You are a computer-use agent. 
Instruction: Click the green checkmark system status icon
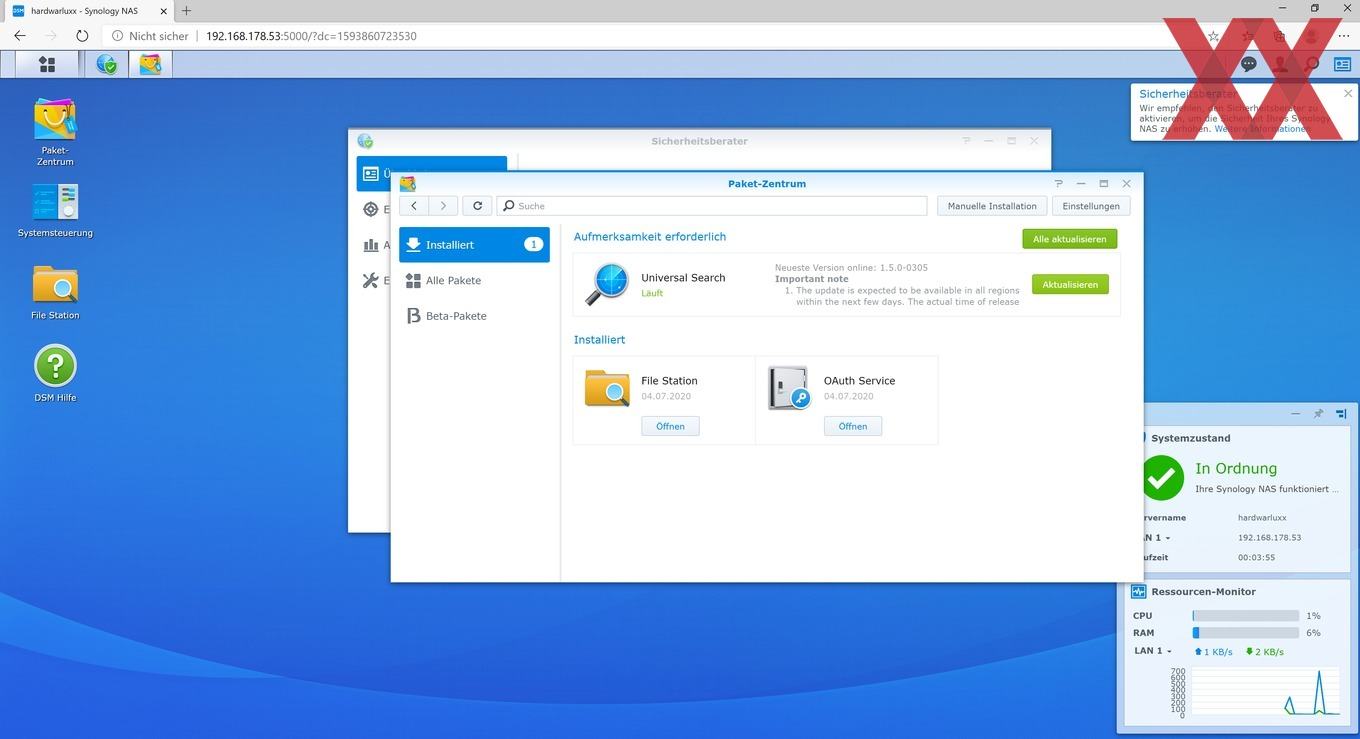[1162, 477]
